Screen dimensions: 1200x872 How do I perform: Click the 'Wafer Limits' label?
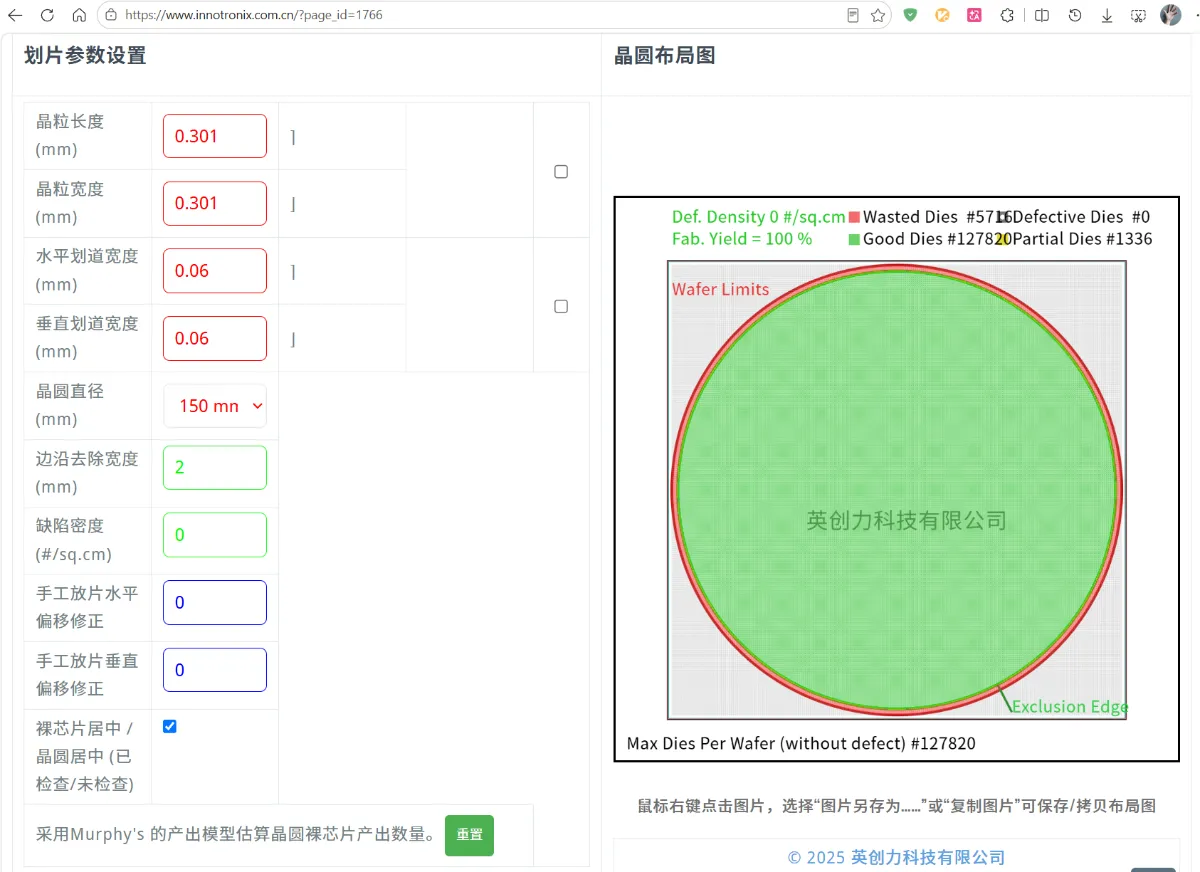point(721,289)
